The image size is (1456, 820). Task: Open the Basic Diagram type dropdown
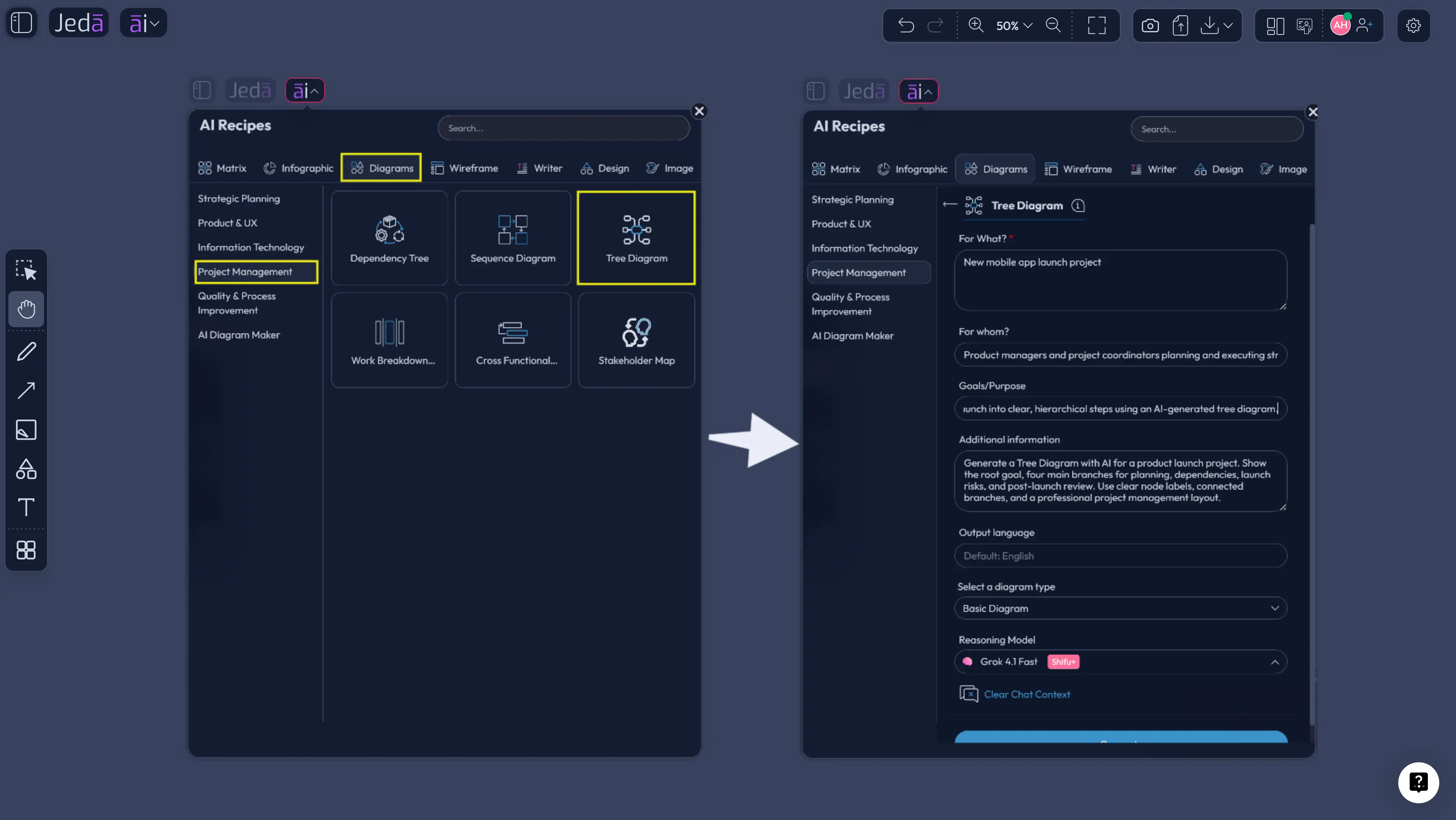coord(1120,609)
